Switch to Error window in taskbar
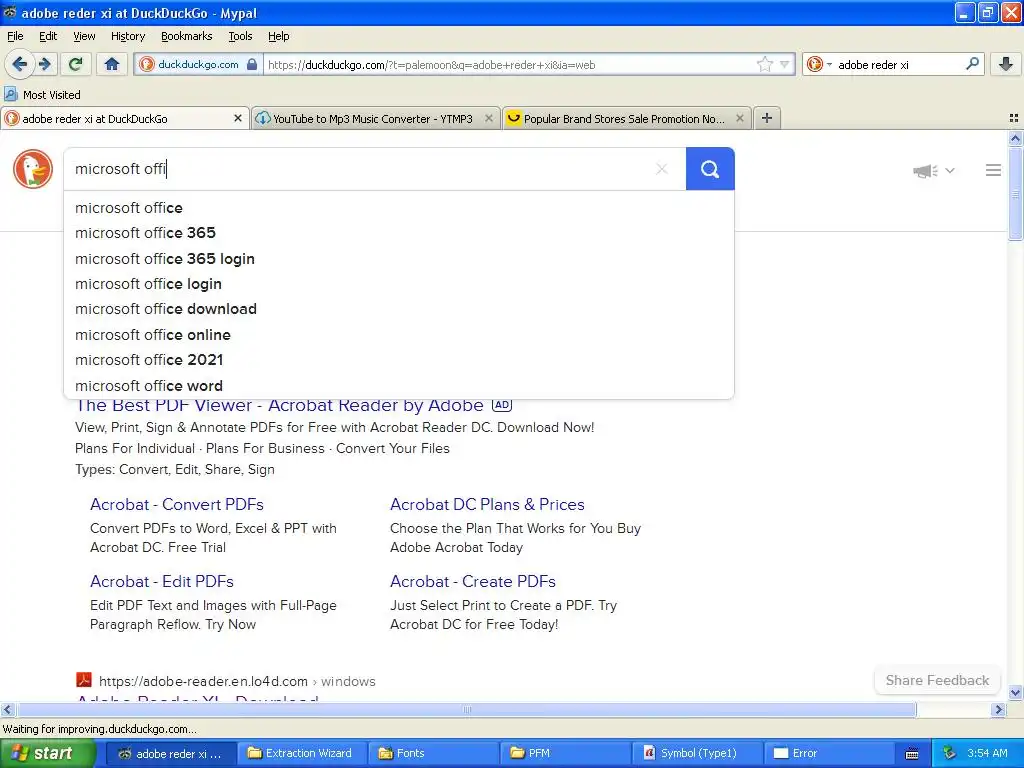Viewport: 1024px width, 768px height. point(829,753)
